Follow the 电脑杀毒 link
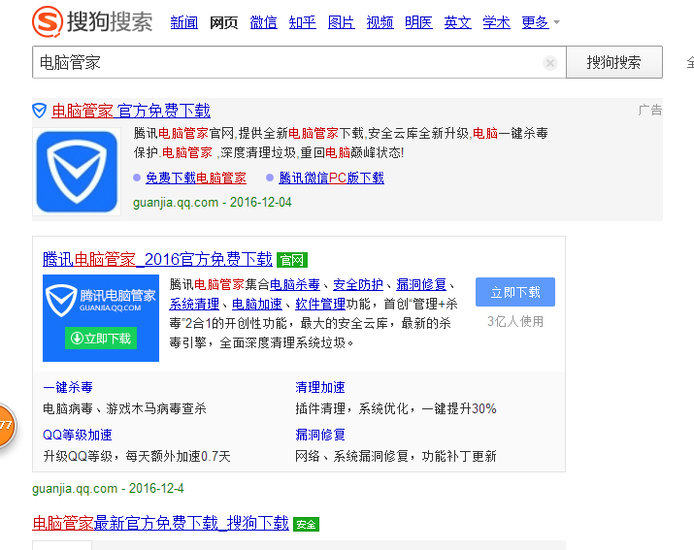Screen dimensions: 694x550 (295, 285)
